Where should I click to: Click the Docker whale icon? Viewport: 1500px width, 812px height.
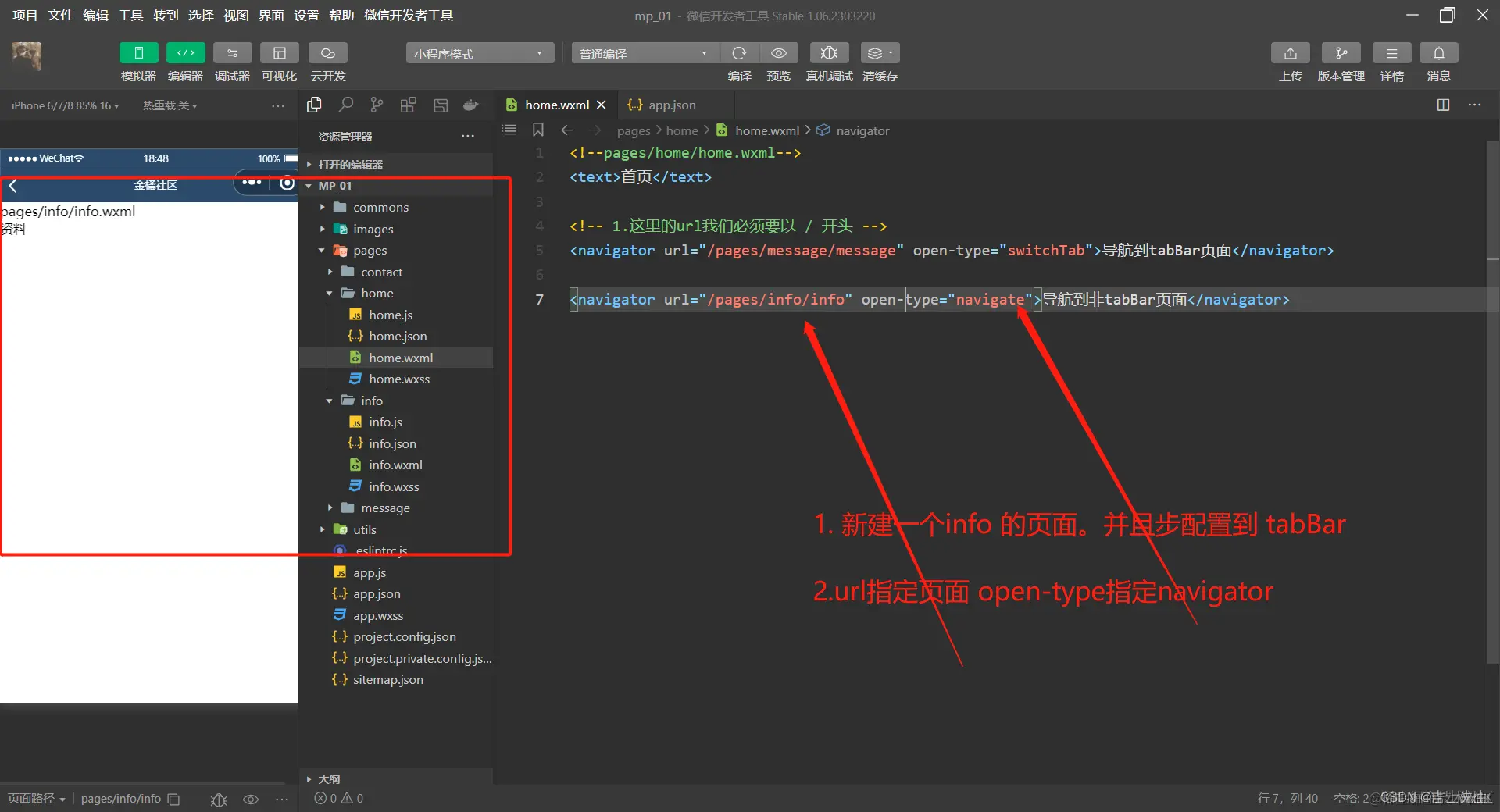[470, 105]
